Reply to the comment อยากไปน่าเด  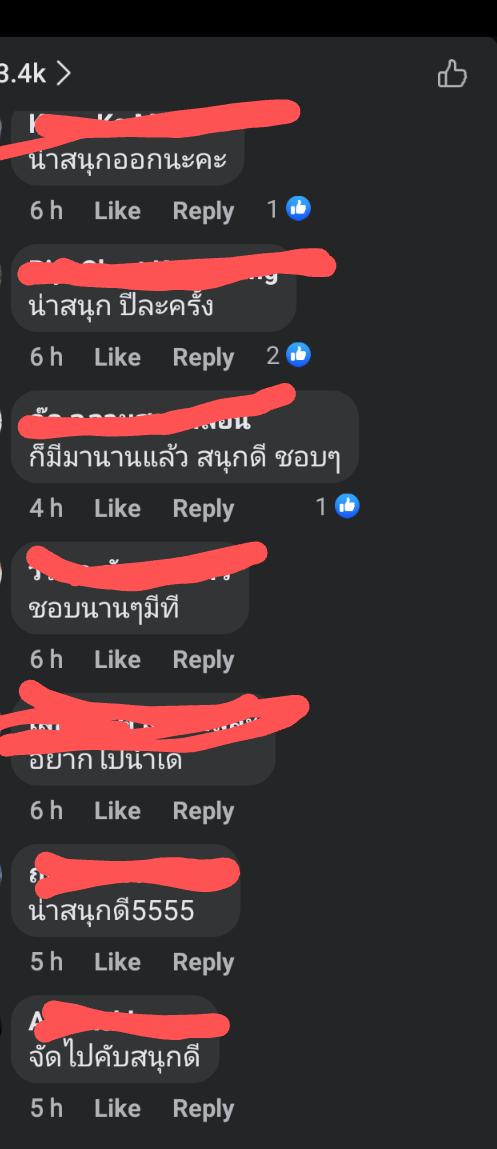coord(203,811)
